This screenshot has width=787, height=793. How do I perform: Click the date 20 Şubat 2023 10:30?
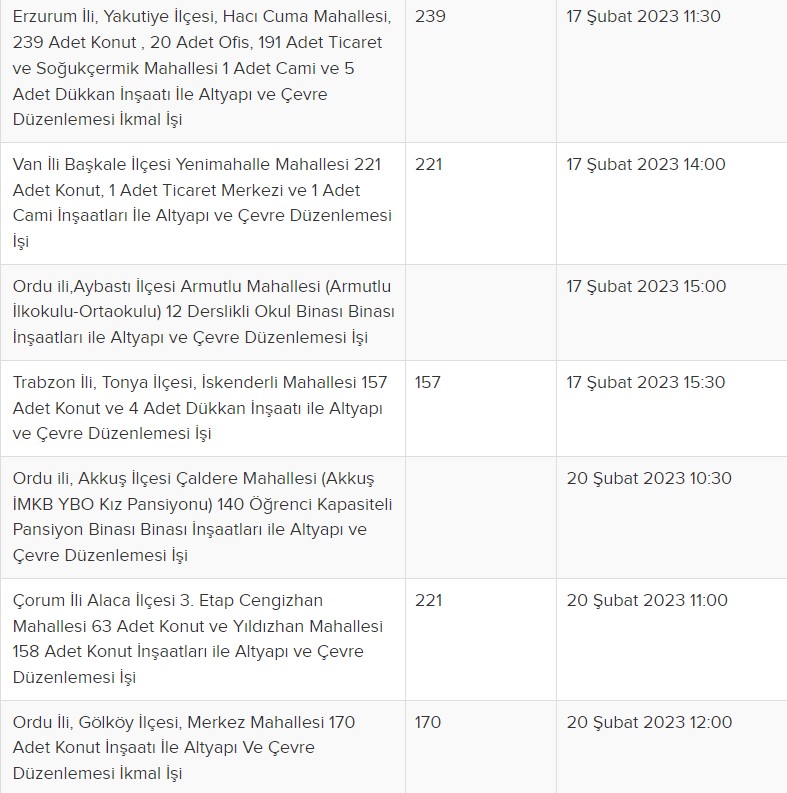(646, 479)
